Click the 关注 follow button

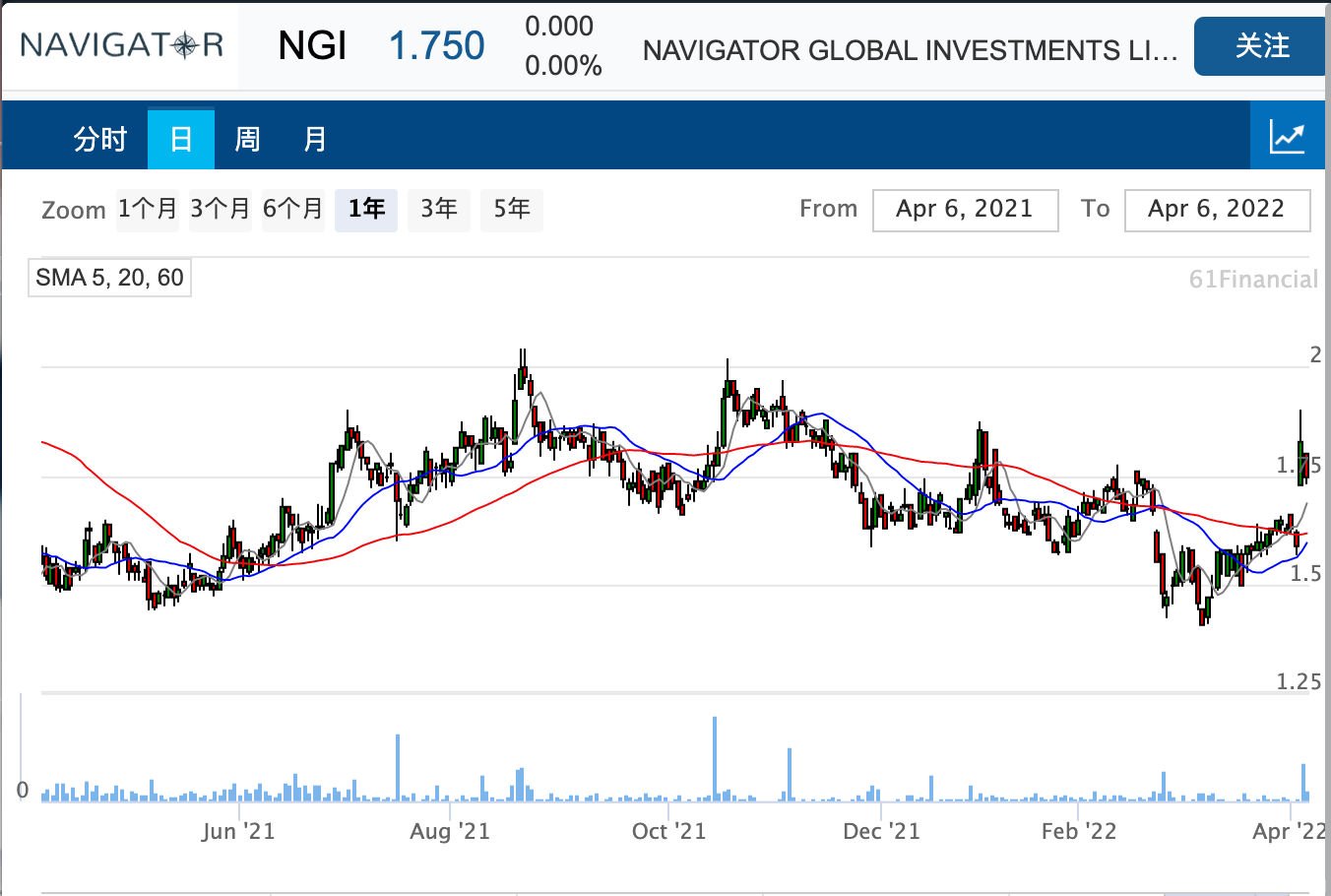(1262, 46)
